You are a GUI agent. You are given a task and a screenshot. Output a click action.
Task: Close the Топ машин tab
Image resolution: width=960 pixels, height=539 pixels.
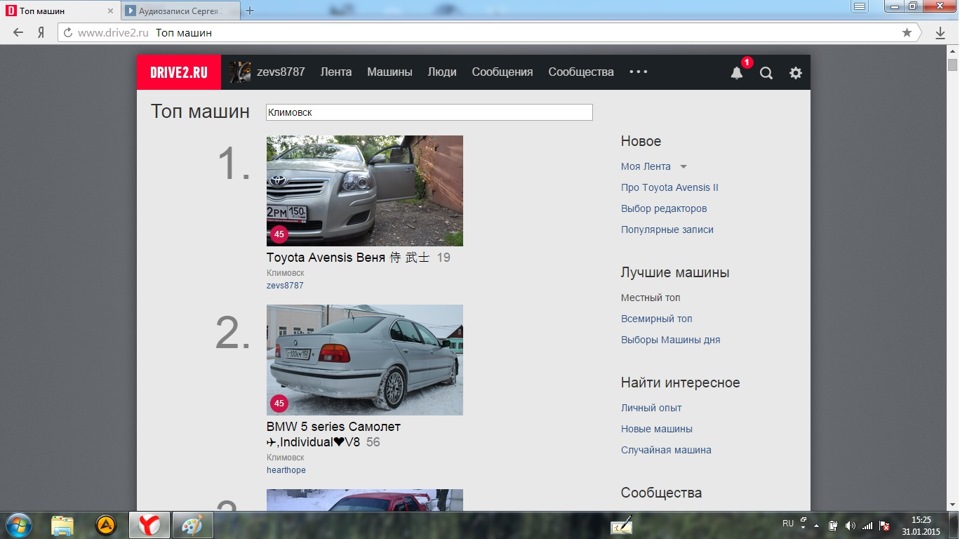[110, 11]
